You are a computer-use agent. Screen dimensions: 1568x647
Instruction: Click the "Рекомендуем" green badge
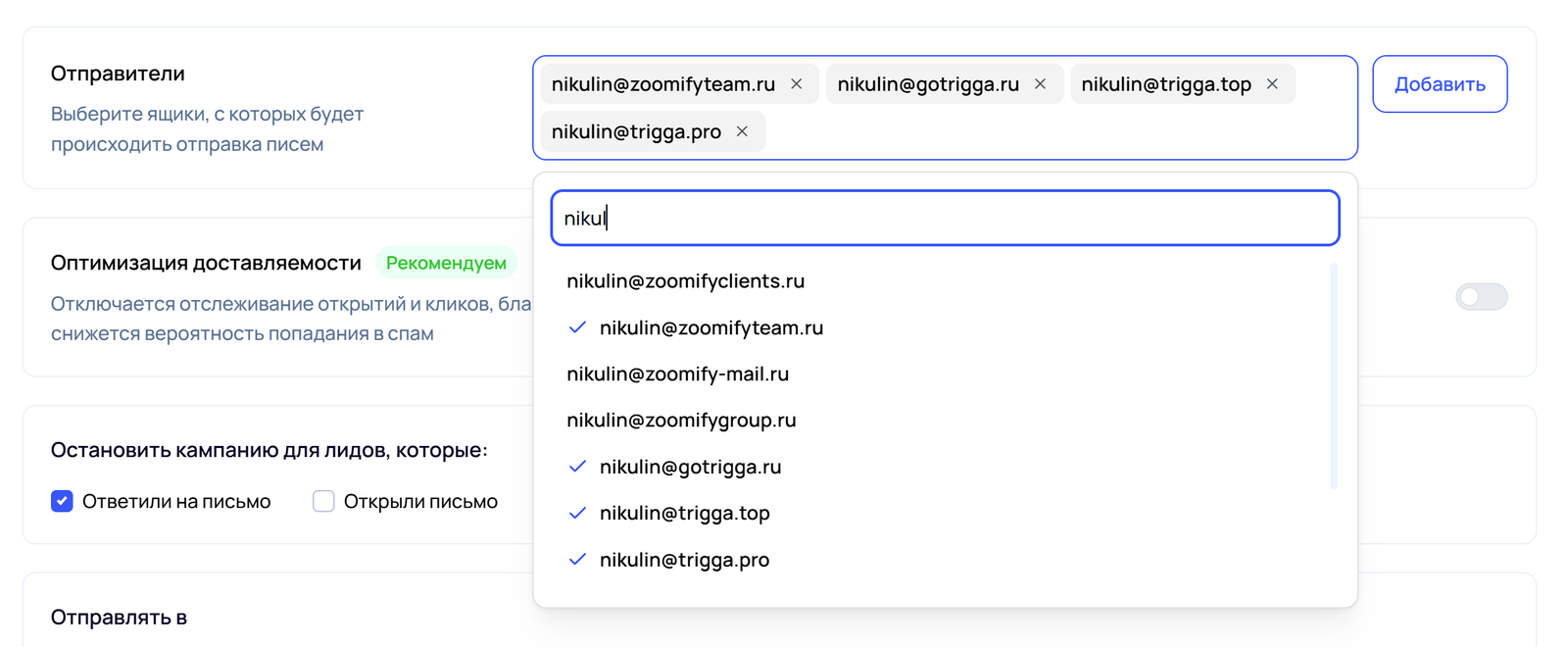[446, 263]
